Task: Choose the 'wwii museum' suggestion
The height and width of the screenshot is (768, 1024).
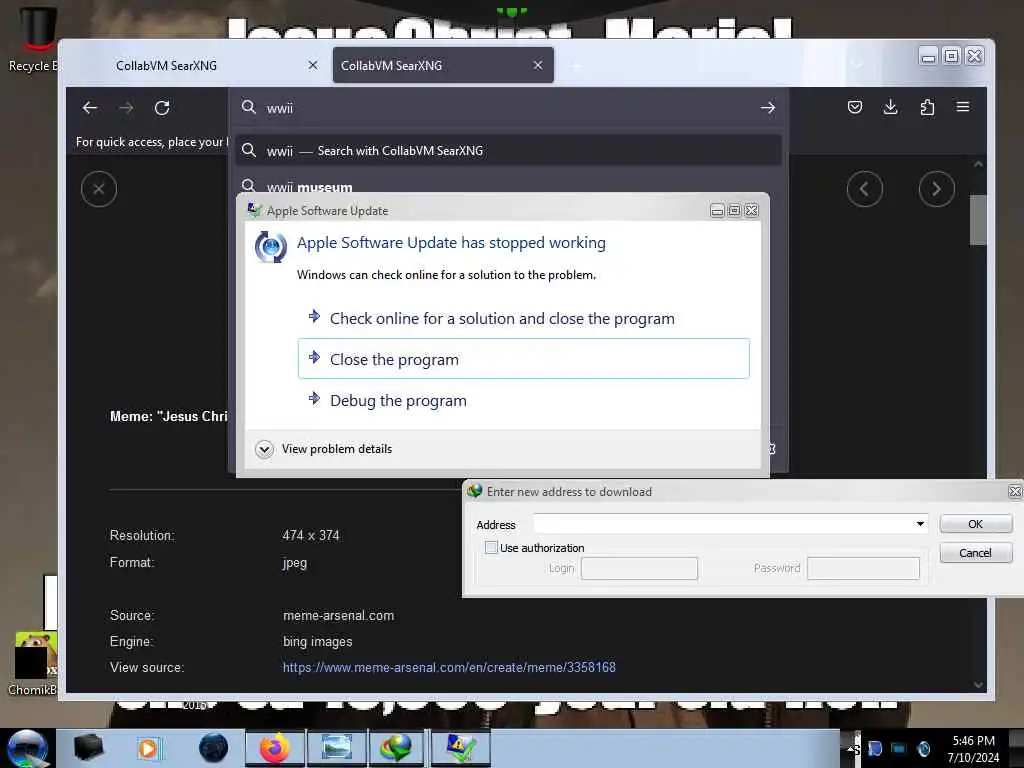Action: [x=310, y=187]
